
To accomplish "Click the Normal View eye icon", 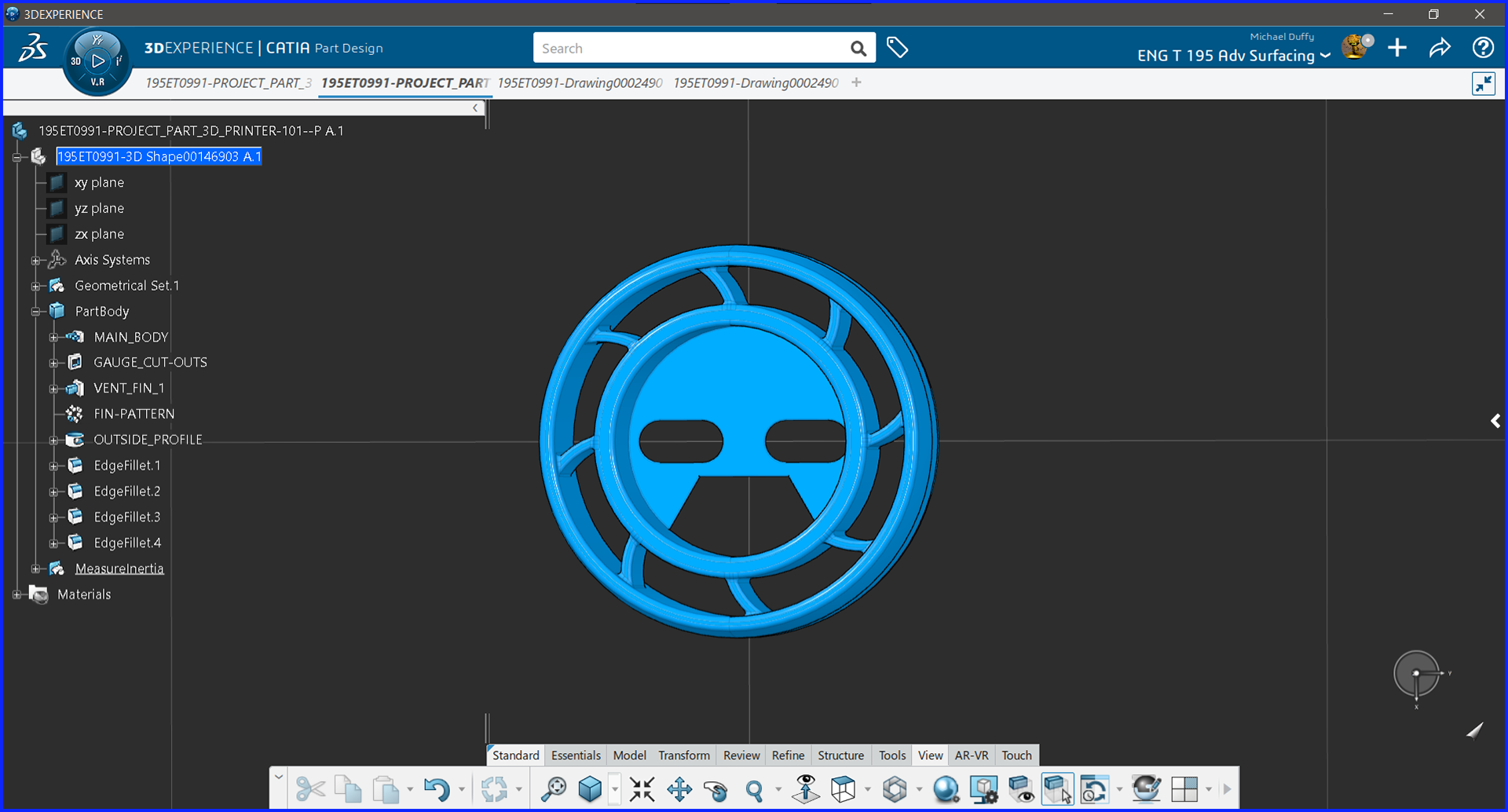I will click(x=806, y=788).
